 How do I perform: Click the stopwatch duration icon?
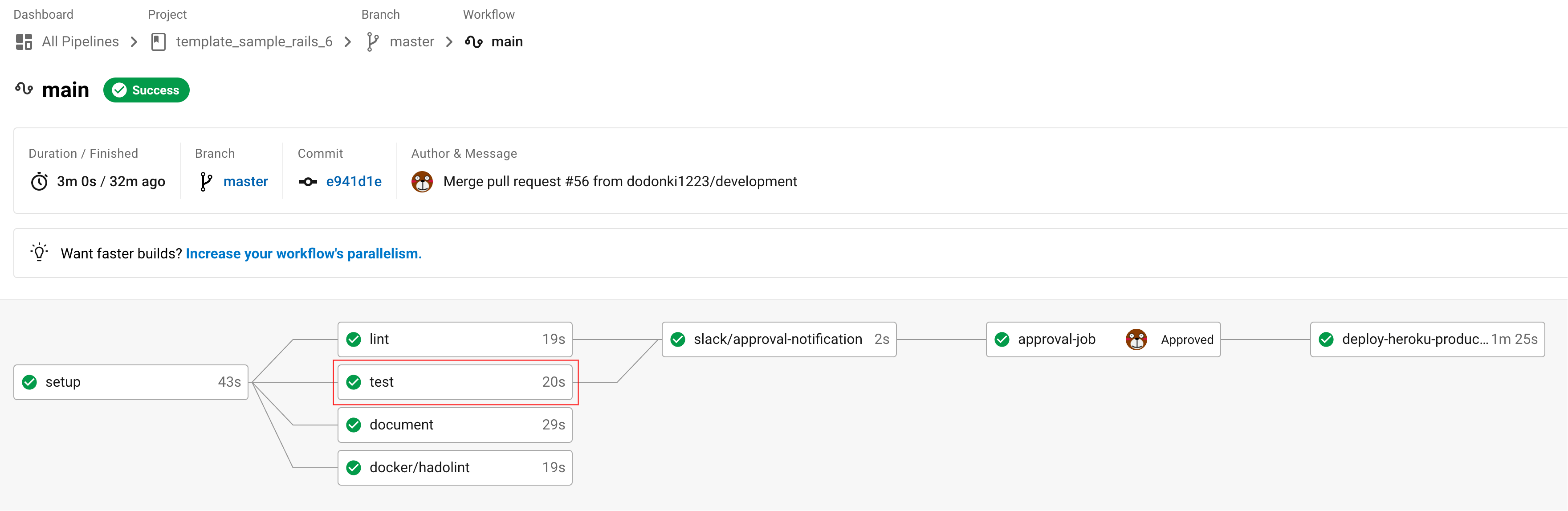[x=40, y=181]
